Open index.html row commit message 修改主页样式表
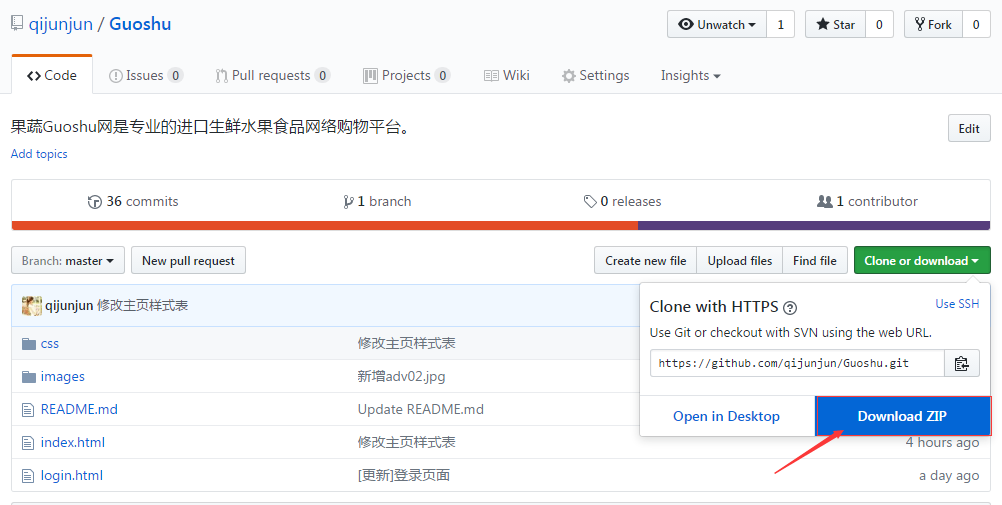The width and height of the screenshot is (1002, 505). coord(406,442)
